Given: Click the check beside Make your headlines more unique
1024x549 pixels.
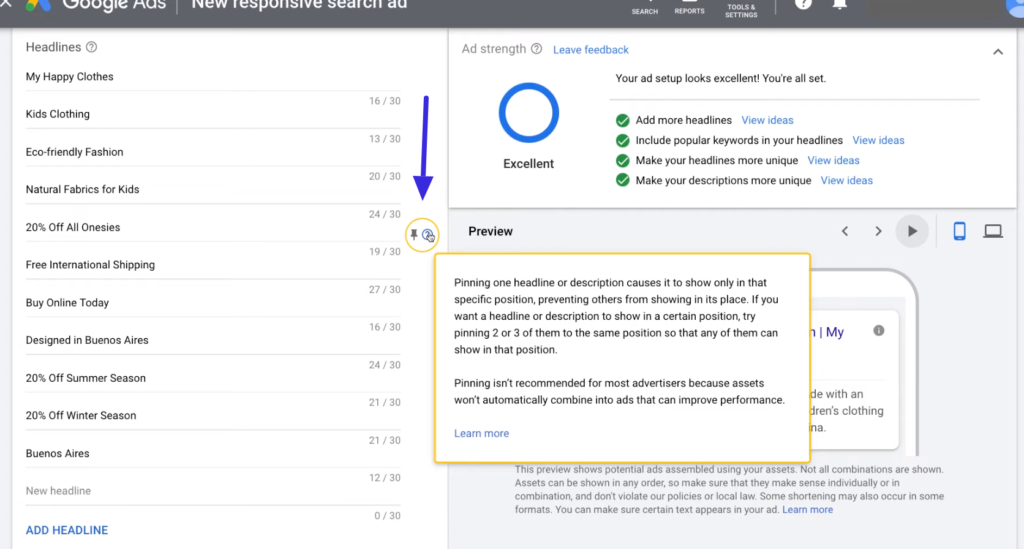Looking at the screenshot, I should [622, 161].
